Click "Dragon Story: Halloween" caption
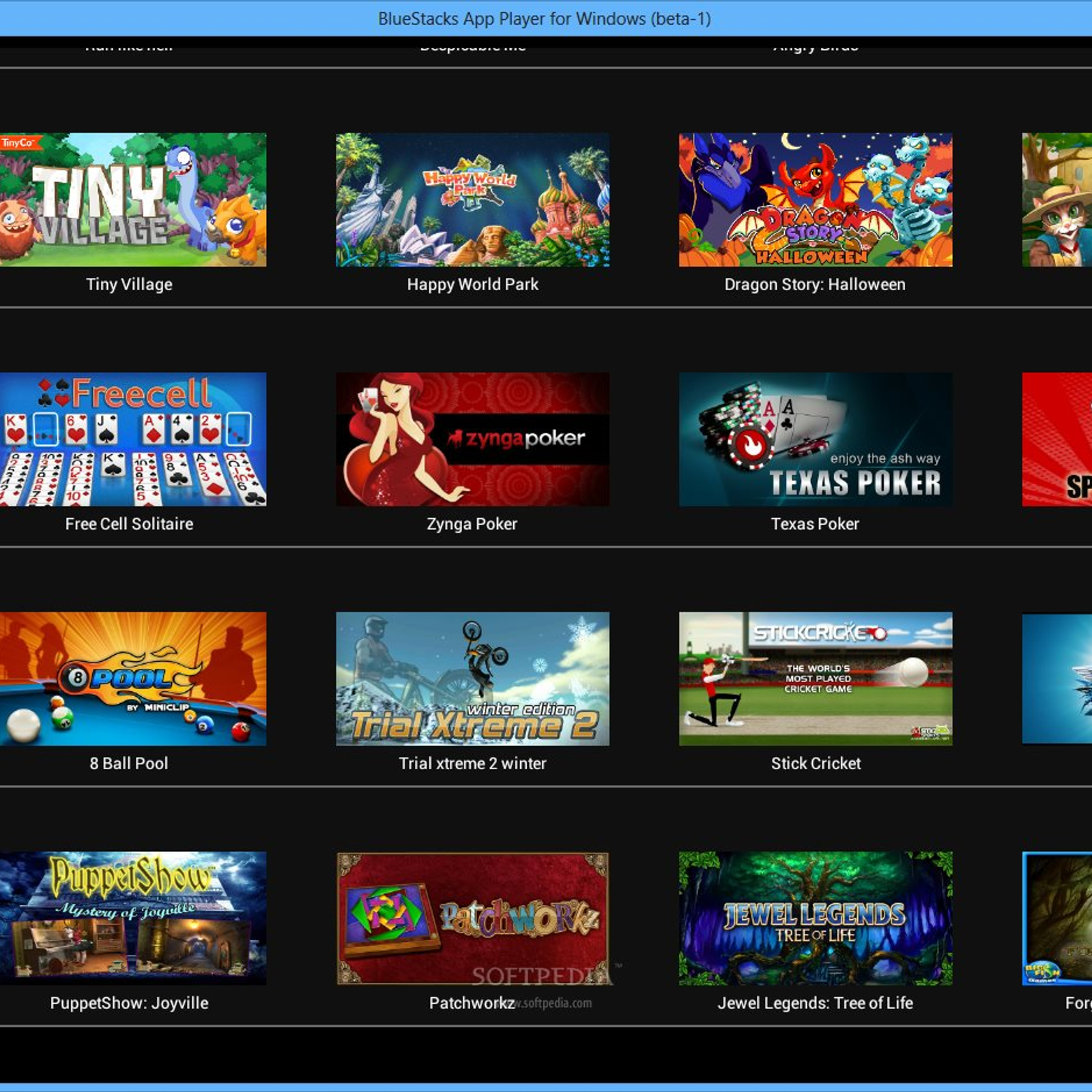1092x1092 pixels. (x=815, y=285)
